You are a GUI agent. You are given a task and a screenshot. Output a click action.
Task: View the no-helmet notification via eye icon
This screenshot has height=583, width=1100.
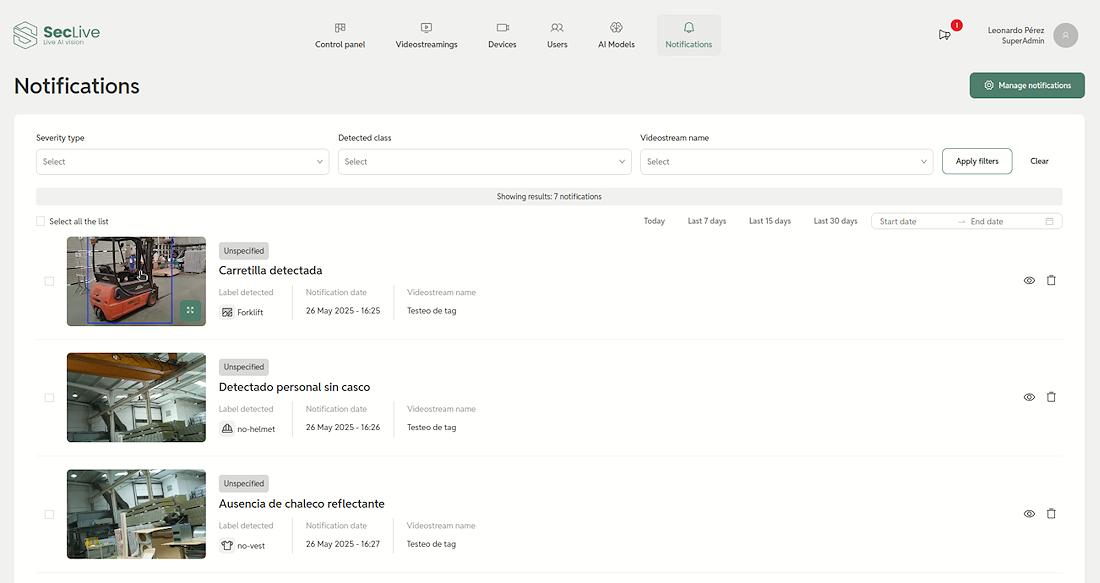1029,397
